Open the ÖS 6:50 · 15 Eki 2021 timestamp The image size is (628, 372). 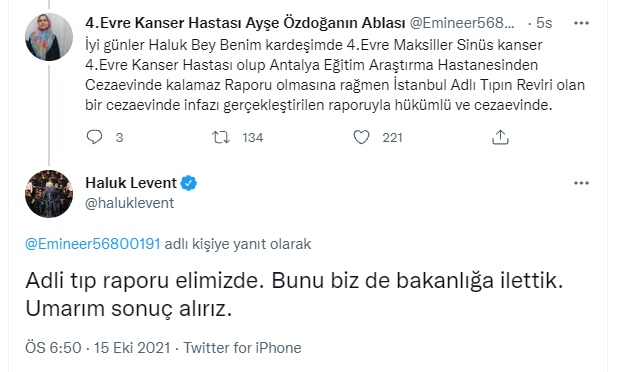98,348
